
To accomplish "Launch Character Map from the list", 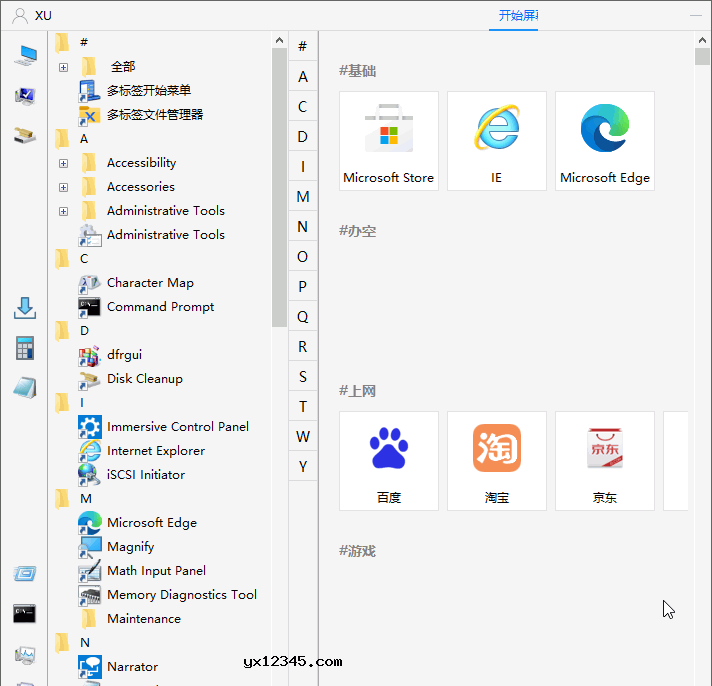I will pyautogui.click(x=136, y=283).
